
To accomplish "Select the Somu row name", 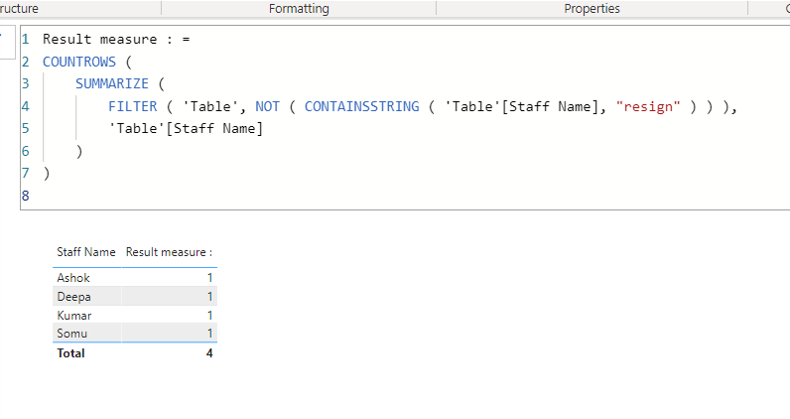I will point(72,333).
